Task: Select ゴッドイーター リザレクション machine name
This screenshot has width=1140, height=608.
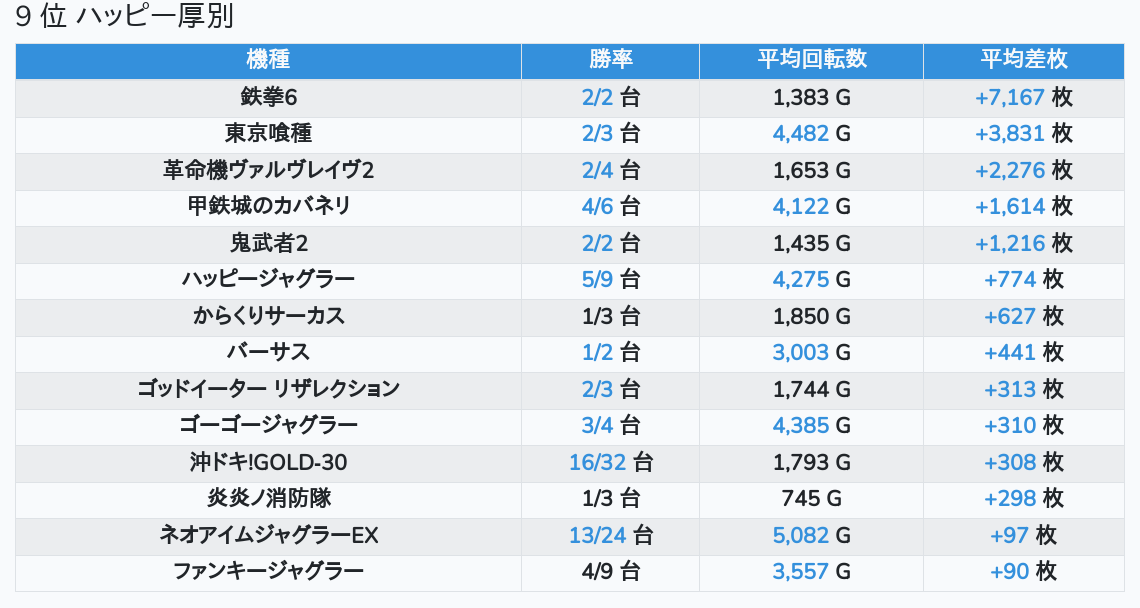Action: point(268,389)
